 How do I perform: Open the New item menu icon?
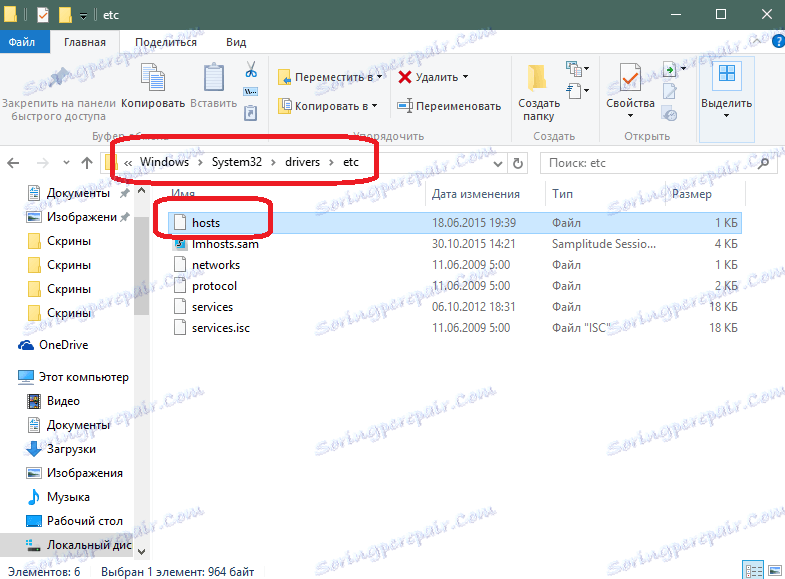577,69
